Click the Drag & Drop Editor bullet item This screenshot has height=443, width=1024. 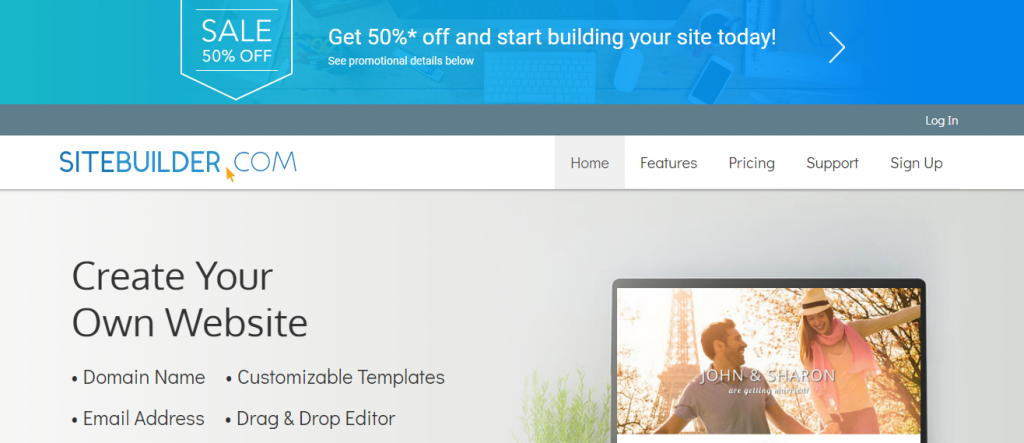coord(310,418)
